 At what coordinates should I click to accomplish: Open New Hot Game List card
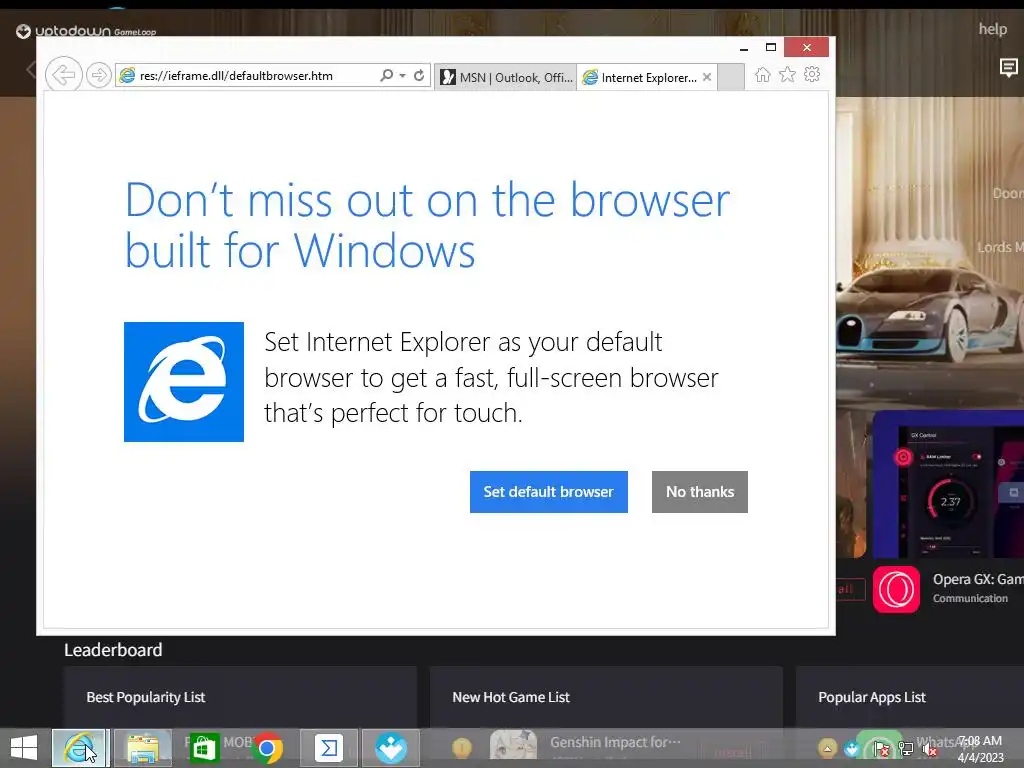tap(606, 697)
